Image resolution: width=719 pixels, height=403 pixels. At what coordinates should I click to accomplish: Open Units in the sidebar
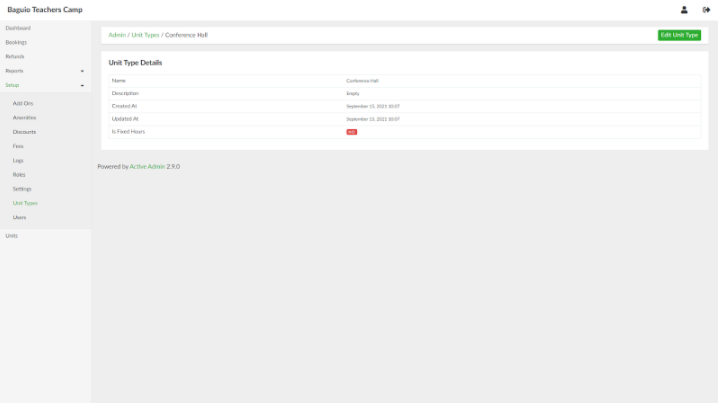[x=12, y=235]
